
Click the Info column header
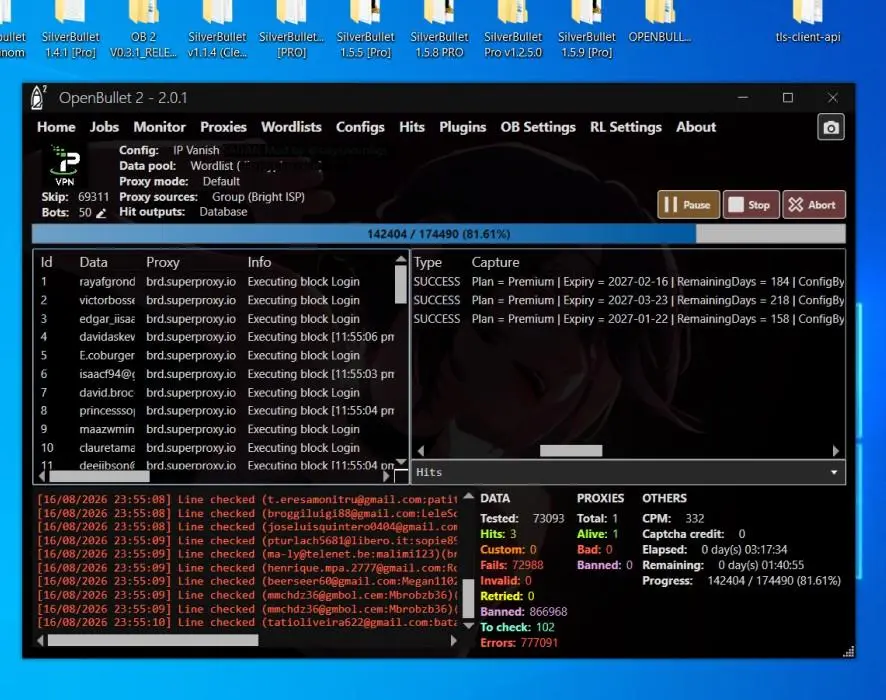click(x=259, y=262)
